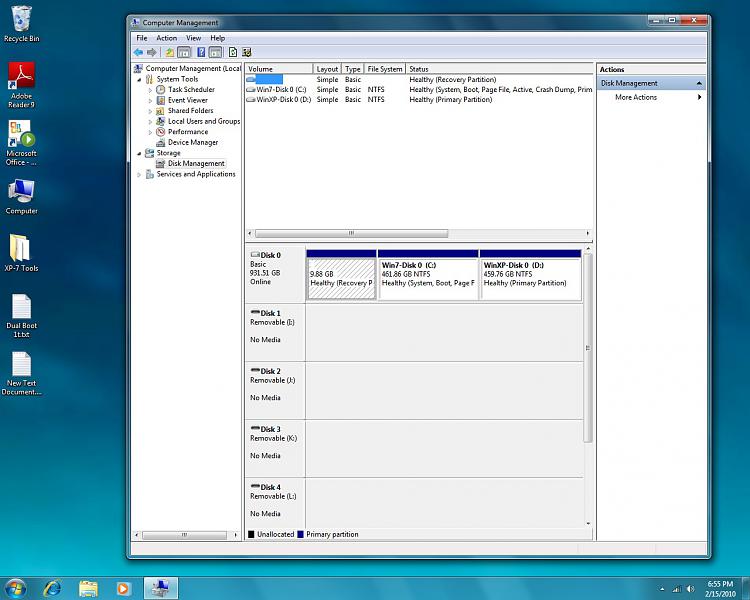
Task: Select the Win7-Disk 0 (C:) partition block
Action: [x=428, y=275]
